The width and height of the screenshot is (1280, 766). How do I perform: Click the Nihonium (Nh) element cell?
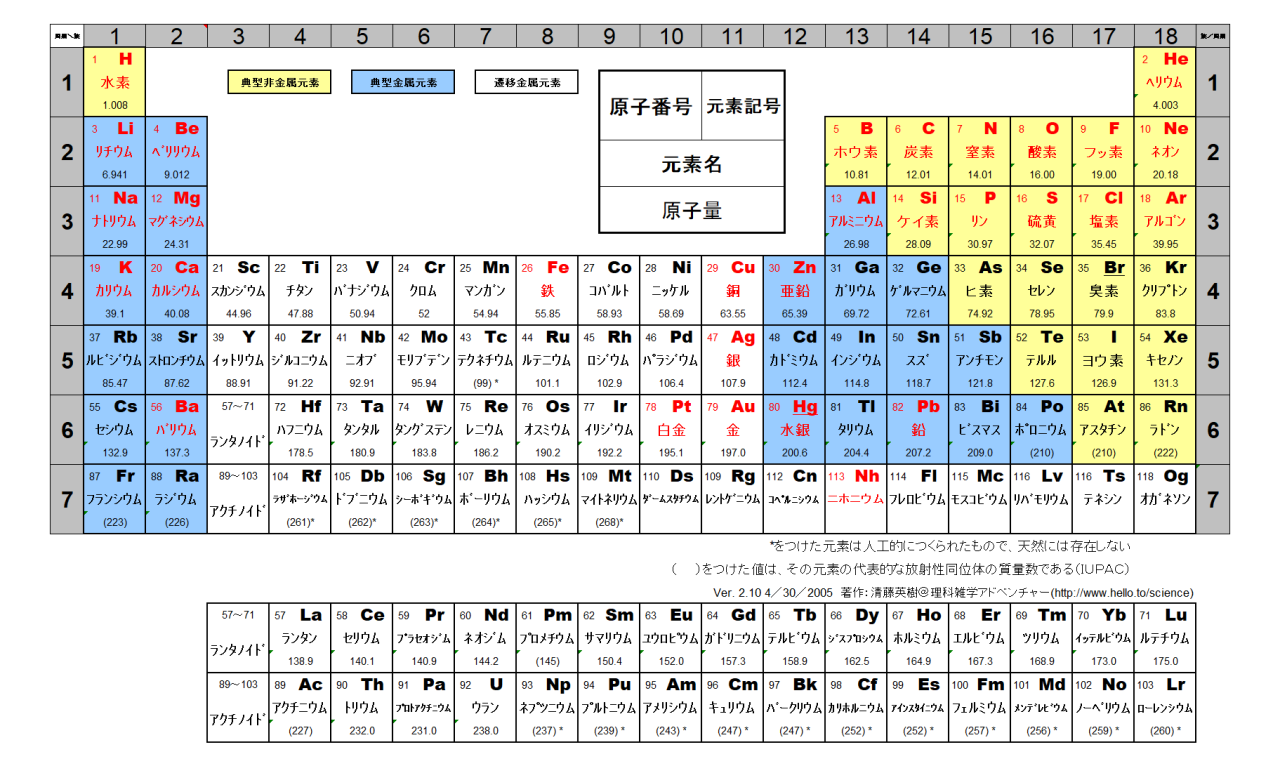point(856,498)
